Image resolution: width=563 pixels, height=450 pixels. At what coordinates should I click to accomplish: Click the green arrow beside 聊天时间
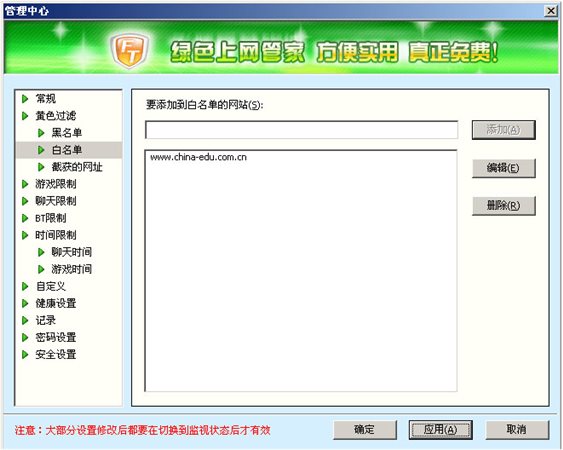41,252
